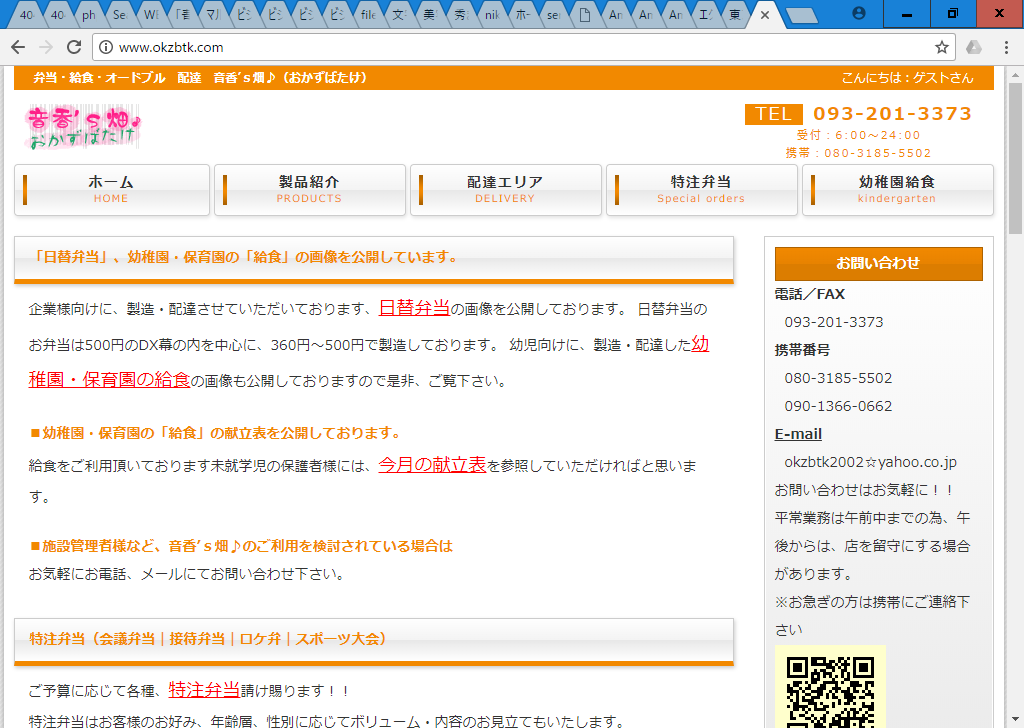Open the 幼稚園給食 kindergarten menu
Image resolution: width=1024 pixels, height=728 pixels.
point(897,189)
